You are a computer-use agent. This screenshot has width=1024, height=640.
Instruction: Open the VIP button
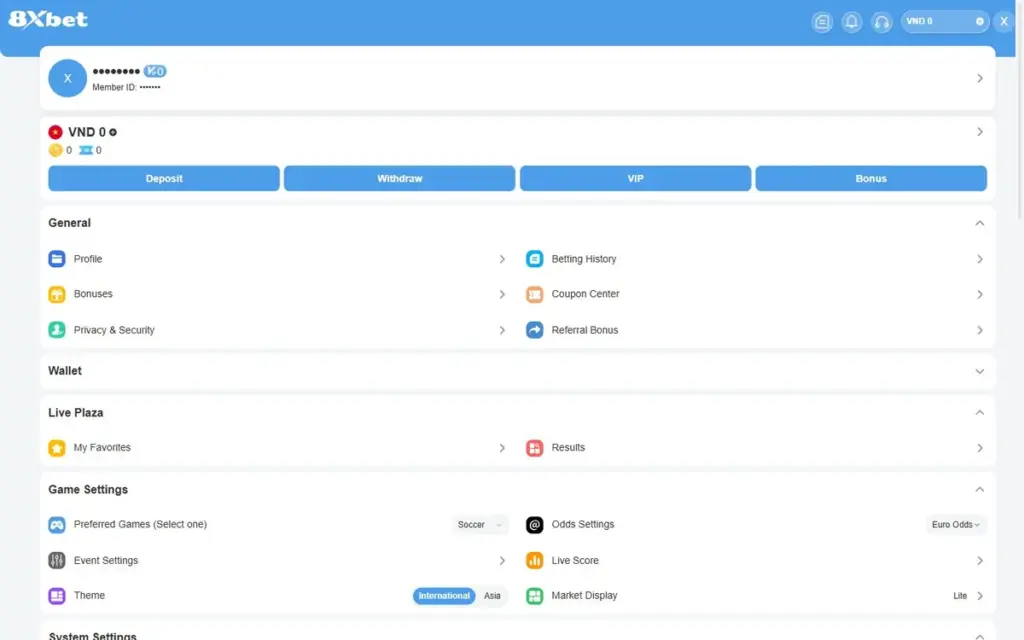[x=635, y=178]
